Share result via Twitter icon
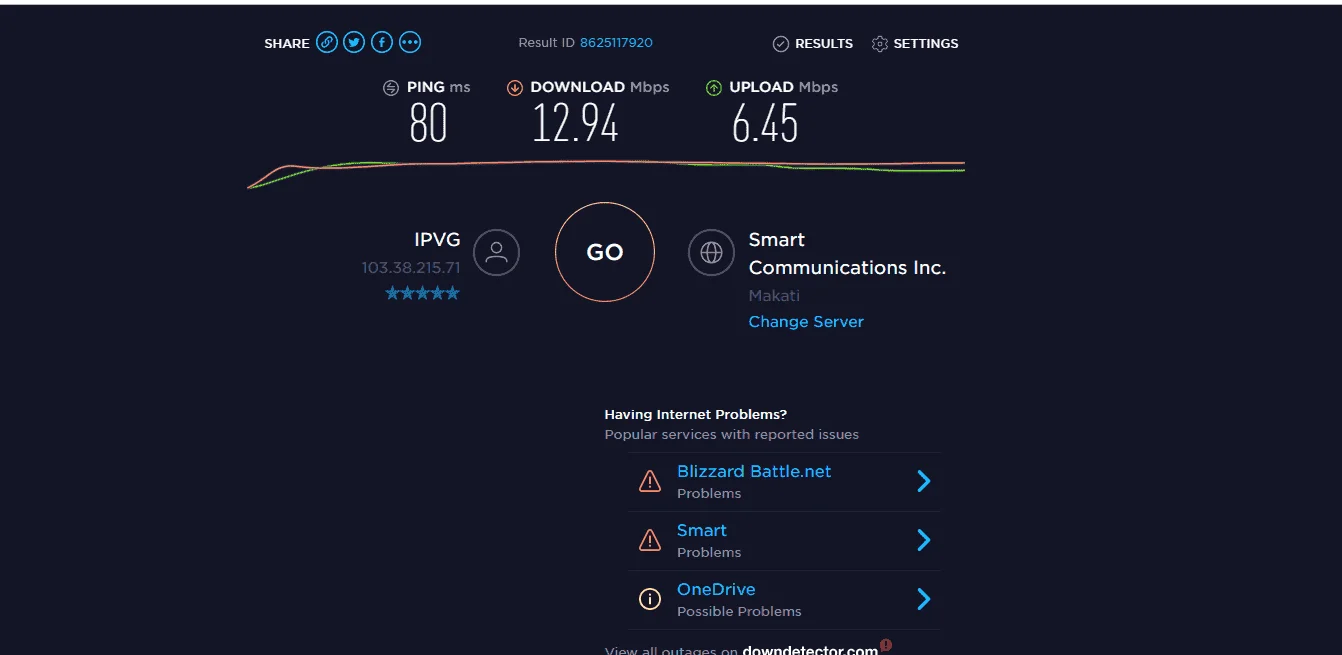The image size is (1342, 655). tap(354, 42)
